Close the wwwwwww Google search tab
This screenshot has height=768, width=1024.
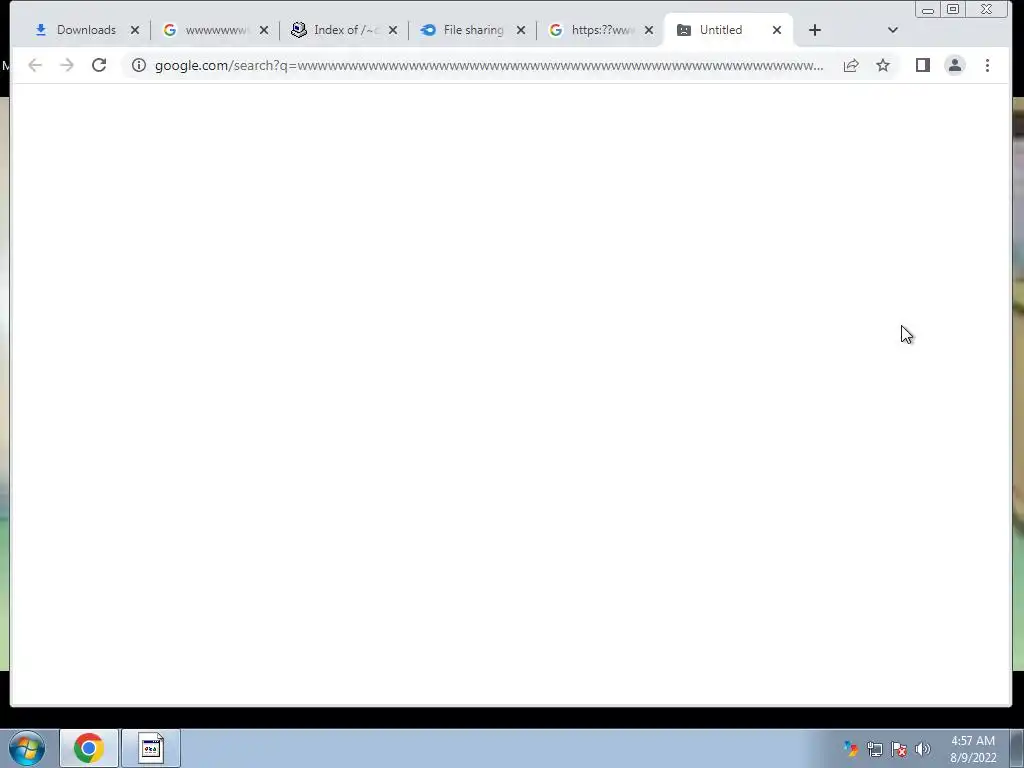pos(264,30)
